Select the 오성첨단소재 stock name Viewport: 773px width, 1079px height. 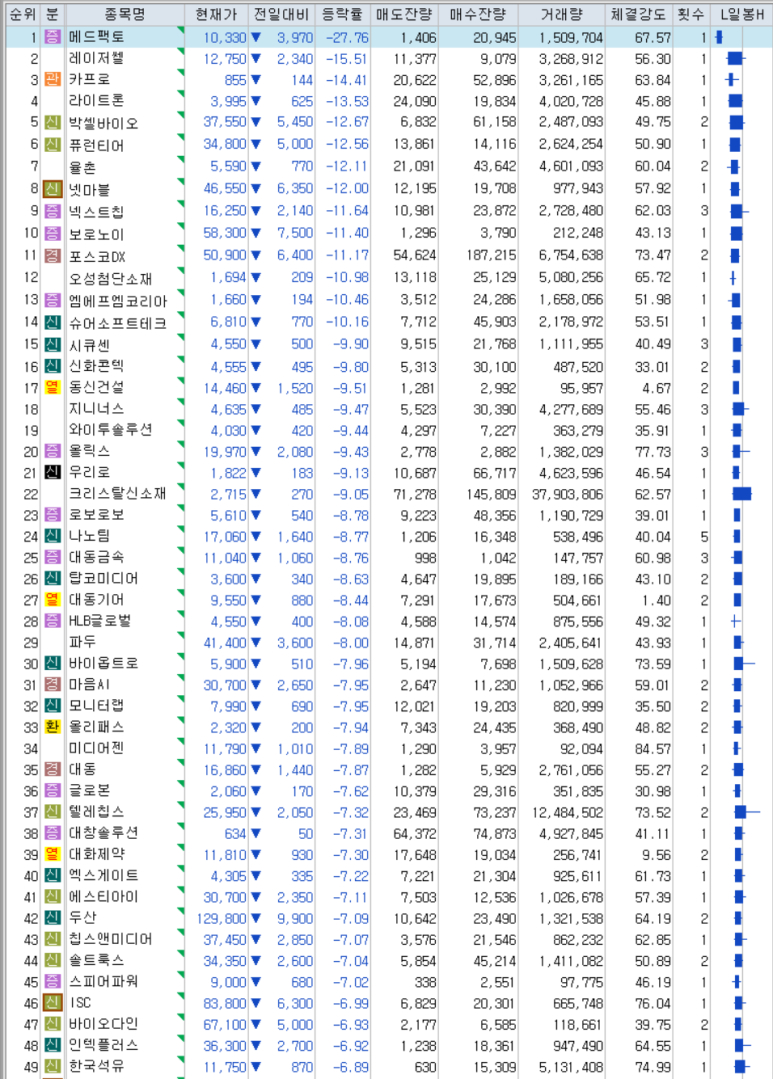pos(111,278)
